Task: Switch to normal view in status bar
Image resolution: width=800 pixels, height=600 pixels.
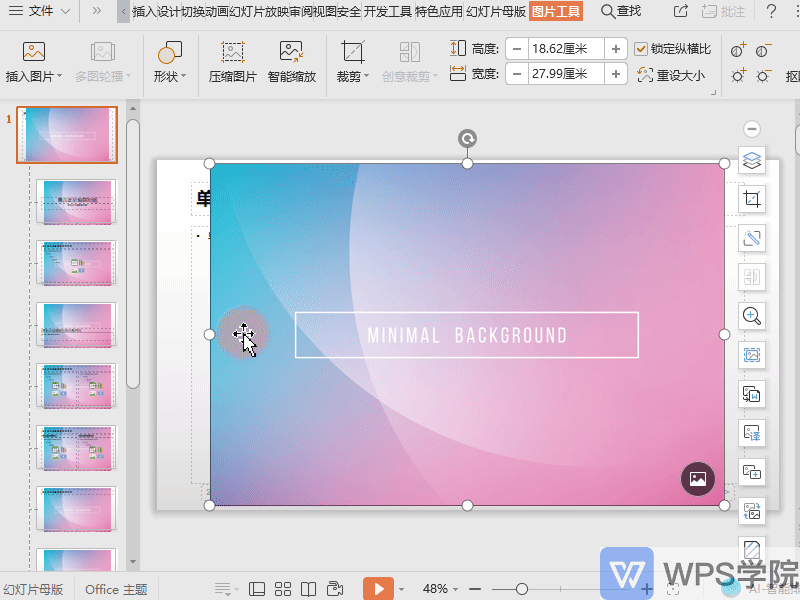Action: [x=257, y=589]
